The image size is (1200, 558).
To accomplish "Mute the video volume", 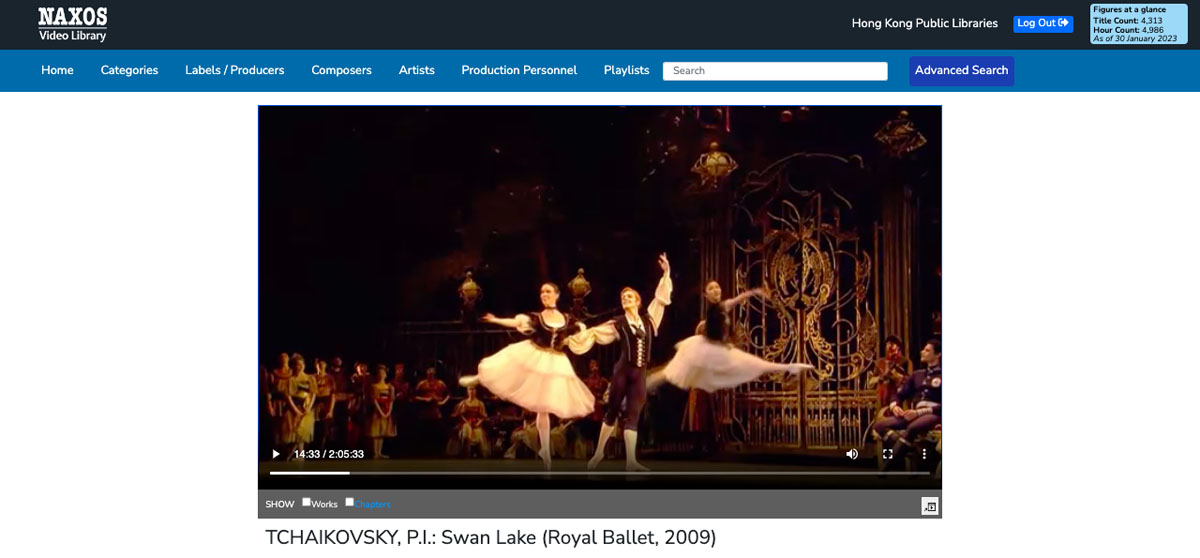I will (852, 454).
